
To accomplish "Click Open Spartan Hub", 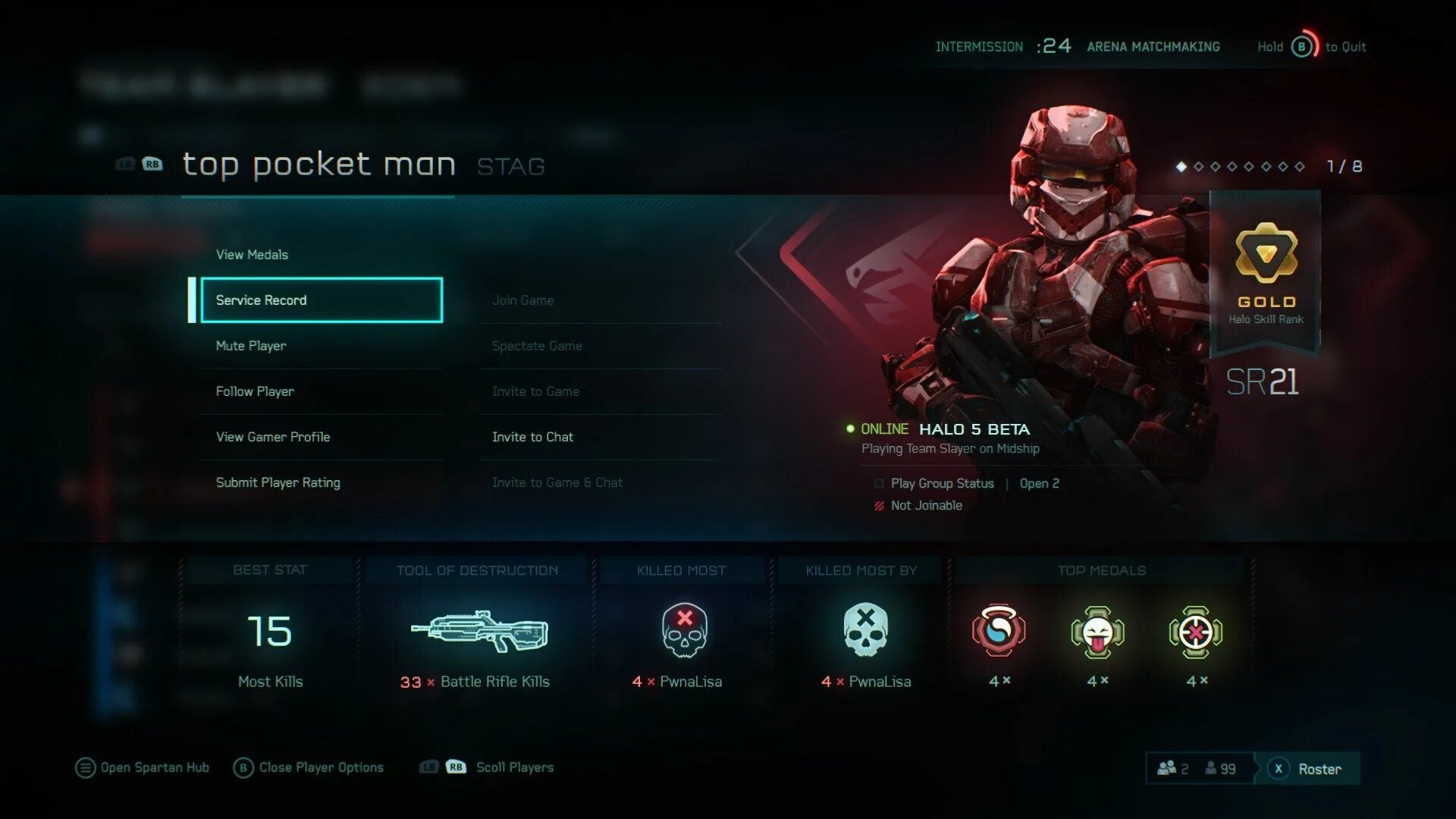I will coord(143,767).
